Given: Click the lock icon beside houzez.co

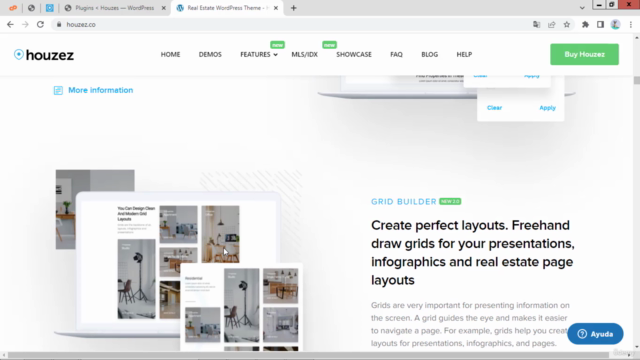Looking at the screenshot, I should [59, 24].
